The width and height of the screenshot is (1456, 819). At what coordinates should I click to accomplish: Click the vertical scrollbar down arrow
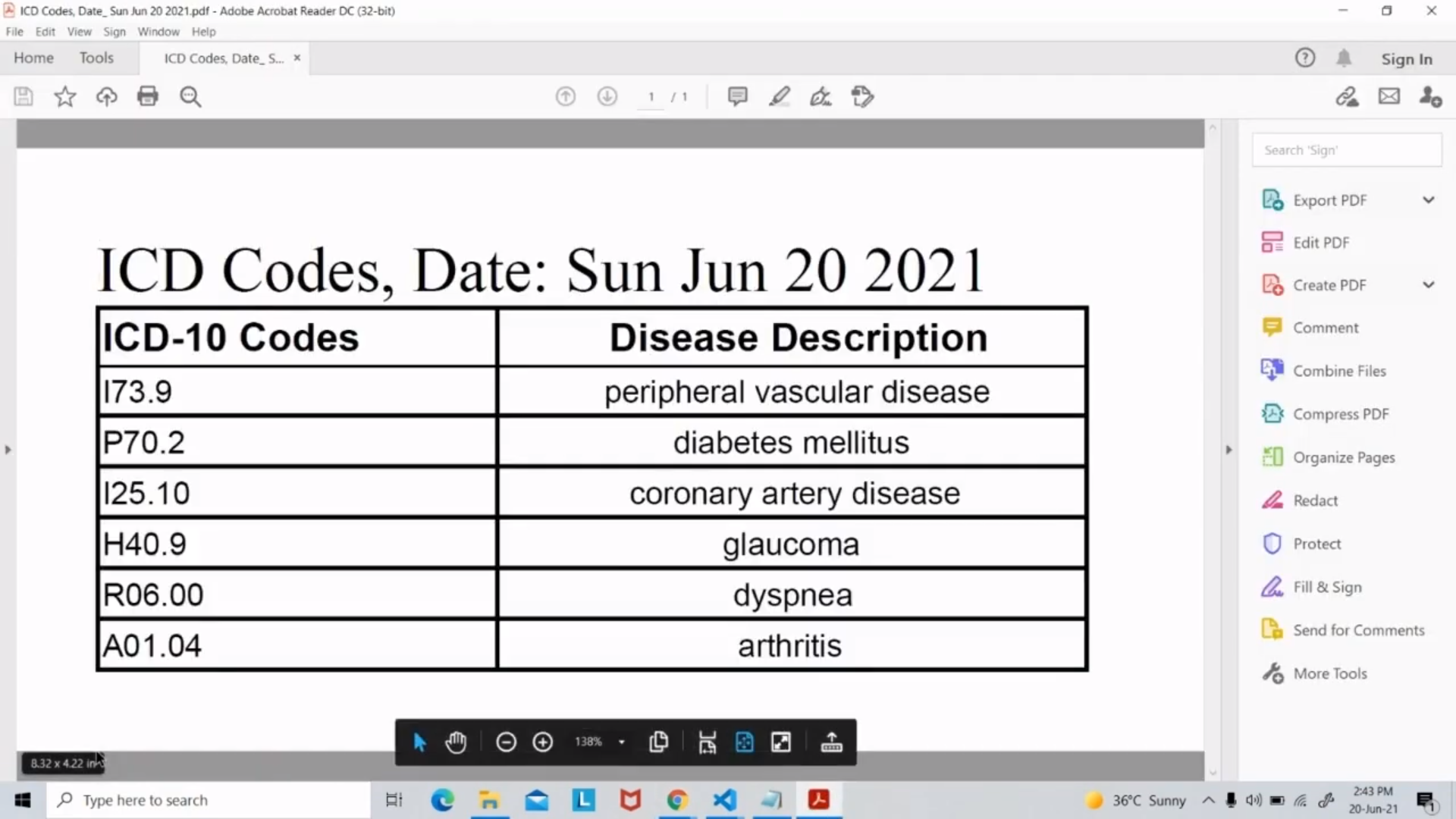pyautogui.click(x=1213, y=773)
